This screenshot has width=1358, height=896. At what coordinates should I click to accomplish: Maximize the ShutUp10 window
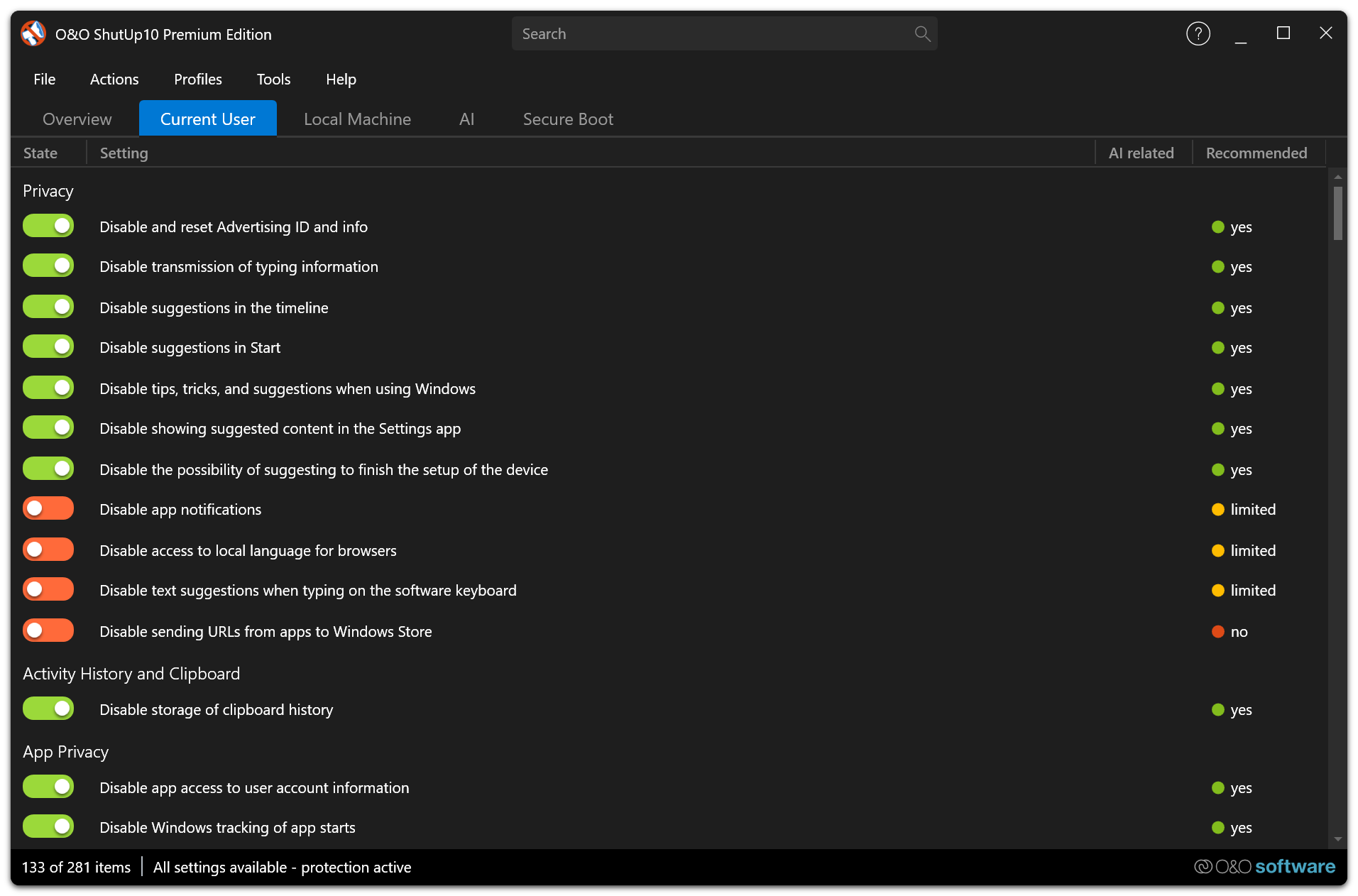click(1283, 33)
